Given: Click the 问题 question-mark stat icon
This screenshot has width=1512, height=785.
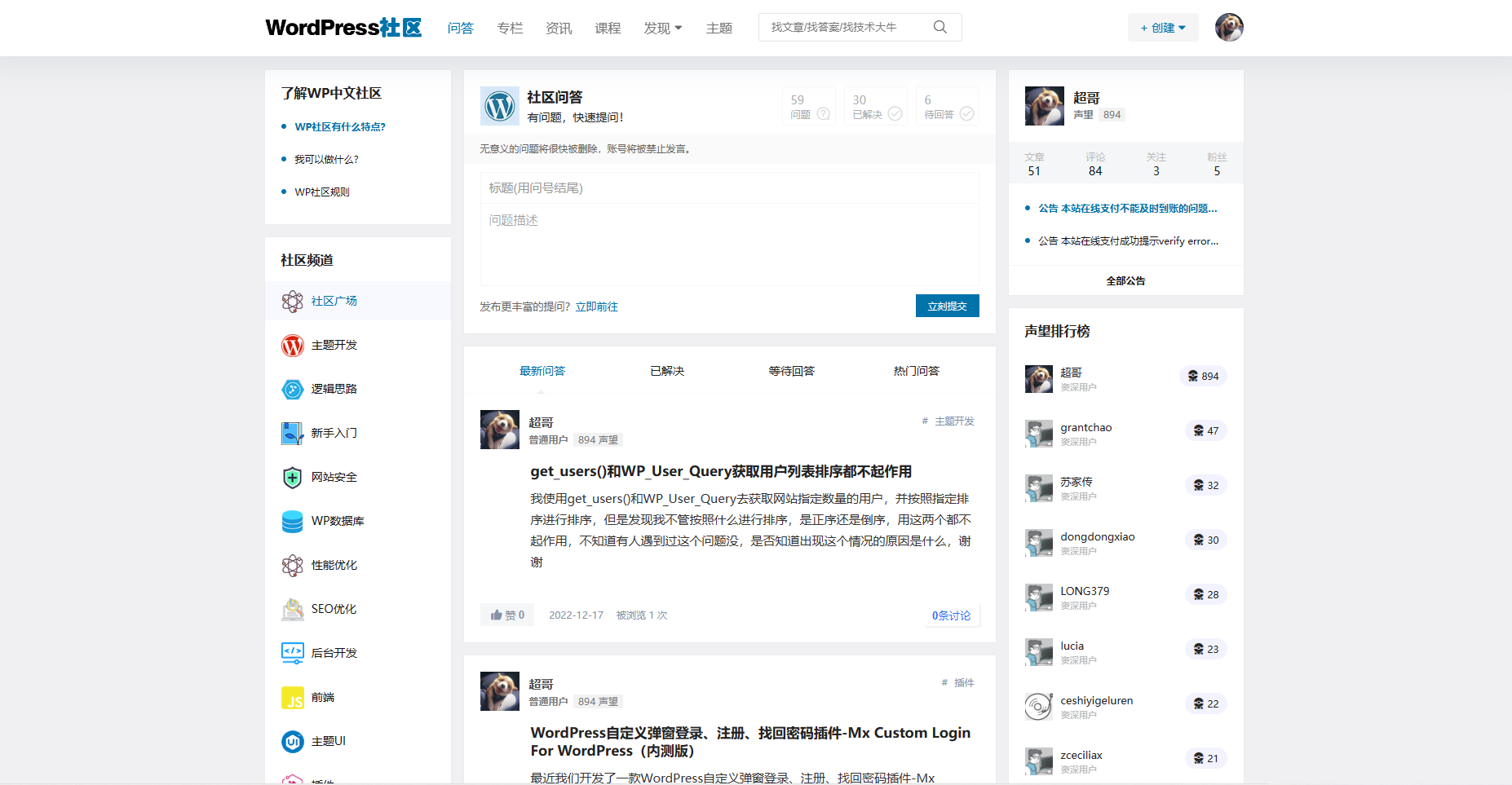Looking at the screenshot, I should click(823, 114).
